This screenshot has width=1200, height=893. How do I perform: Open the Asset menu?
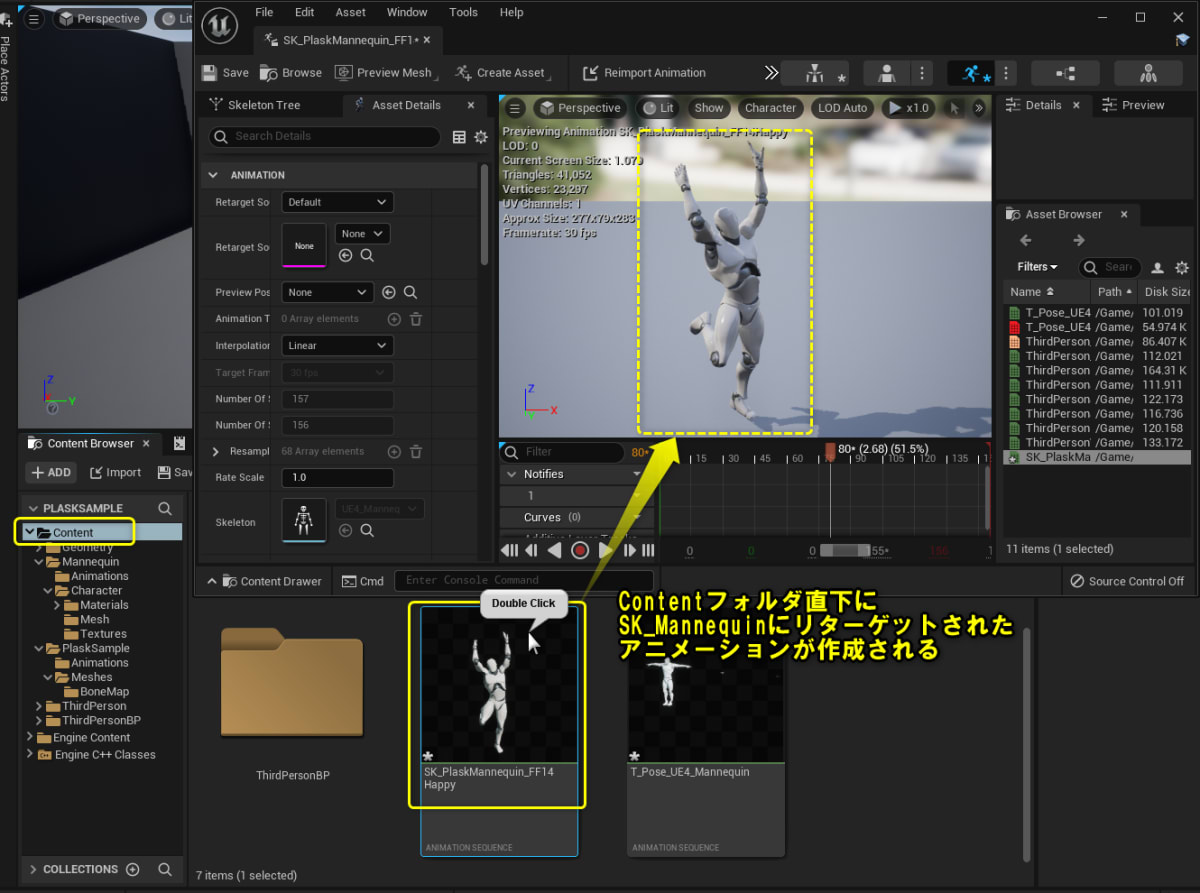(351, 12)
